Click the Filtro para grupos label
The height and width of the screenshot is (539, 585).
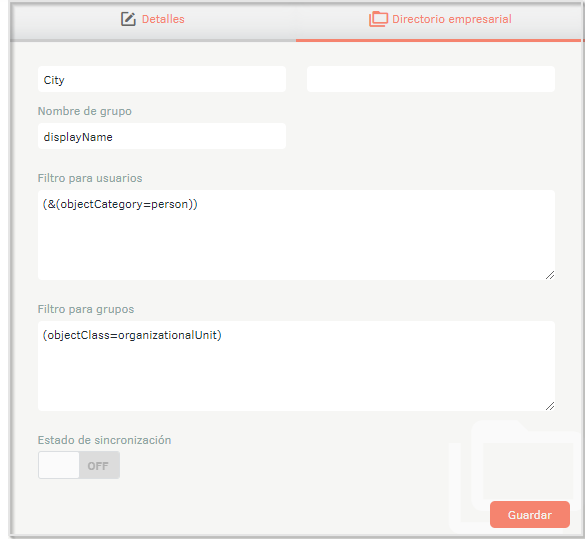click(x=86, y=309)
